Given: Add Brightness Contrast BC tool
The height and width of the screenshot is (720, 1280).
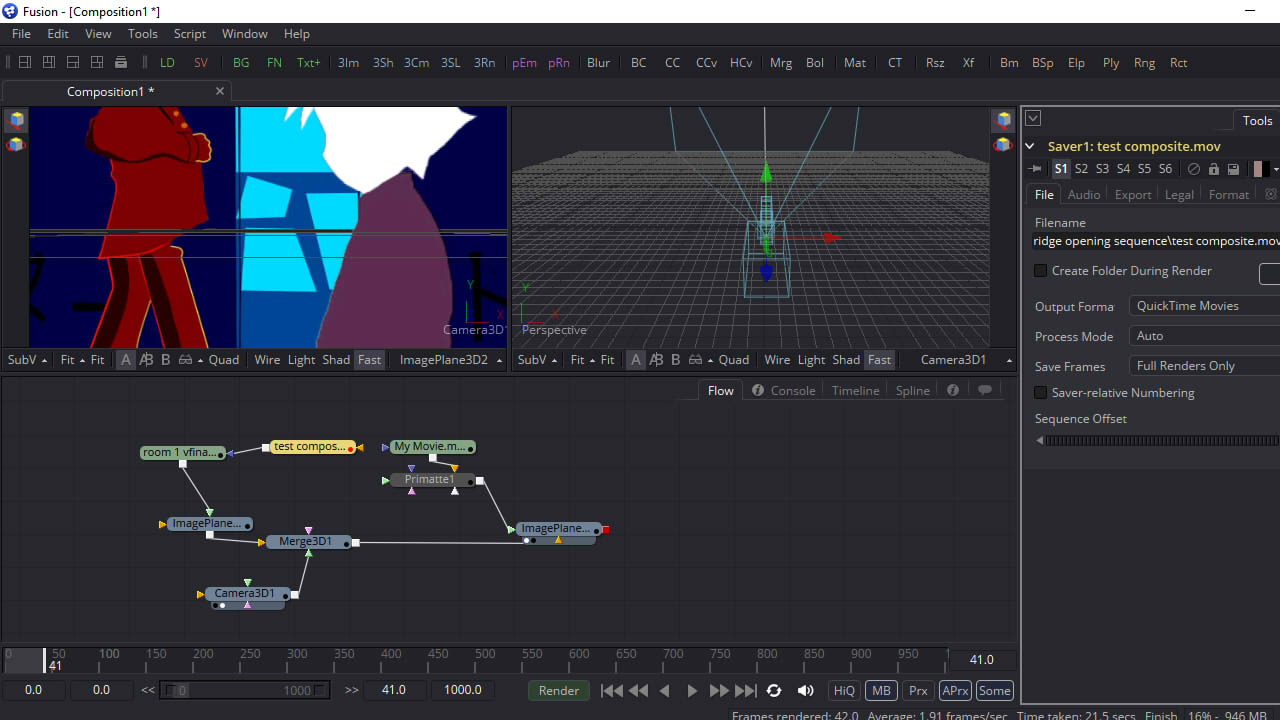Looking at the screenshot, I should click(638, 62).
